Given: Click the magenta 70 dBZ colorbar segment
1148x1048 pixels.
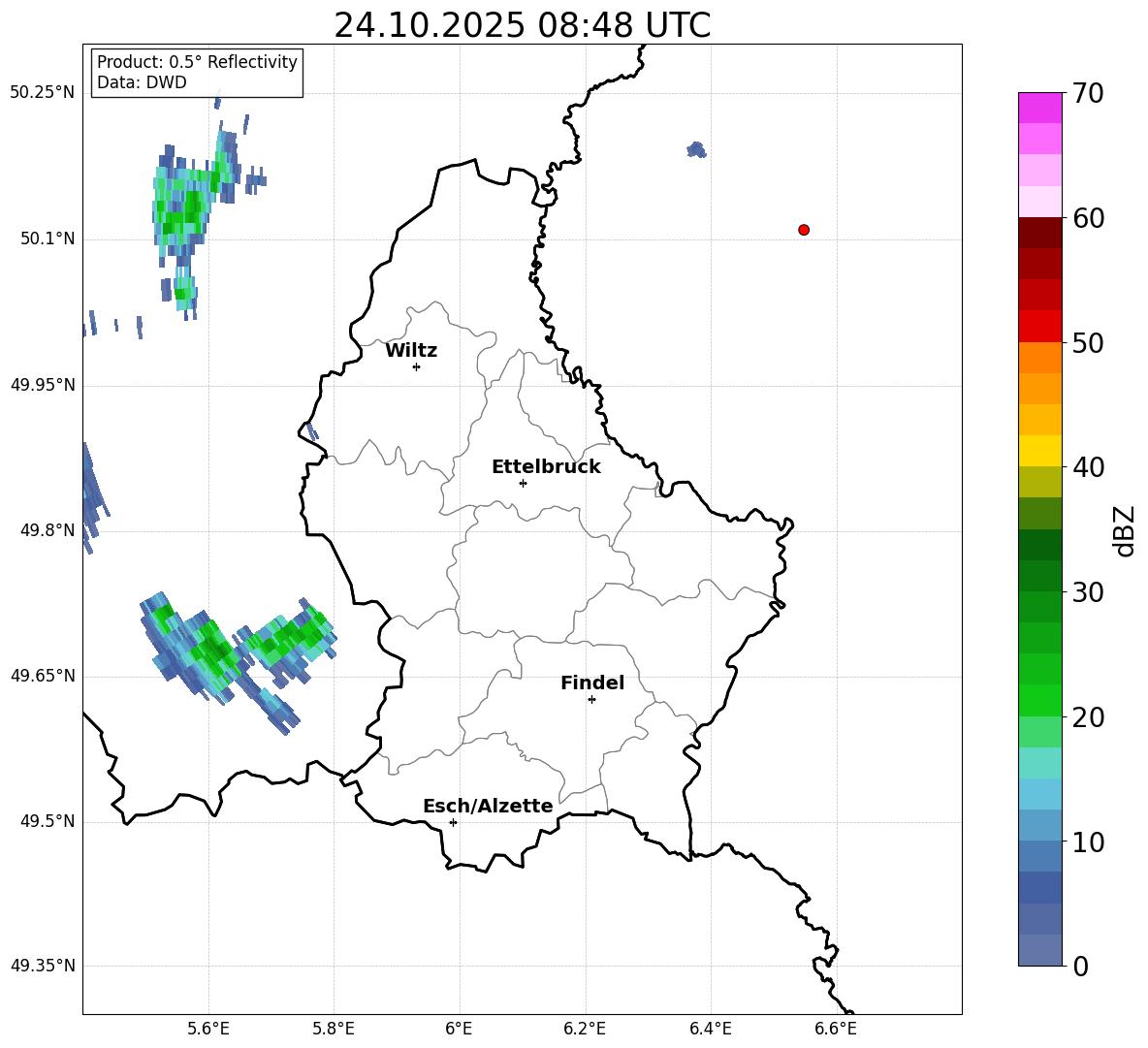Looking at the screenshot, I should pyautogui.click(x=1039, y=108).
